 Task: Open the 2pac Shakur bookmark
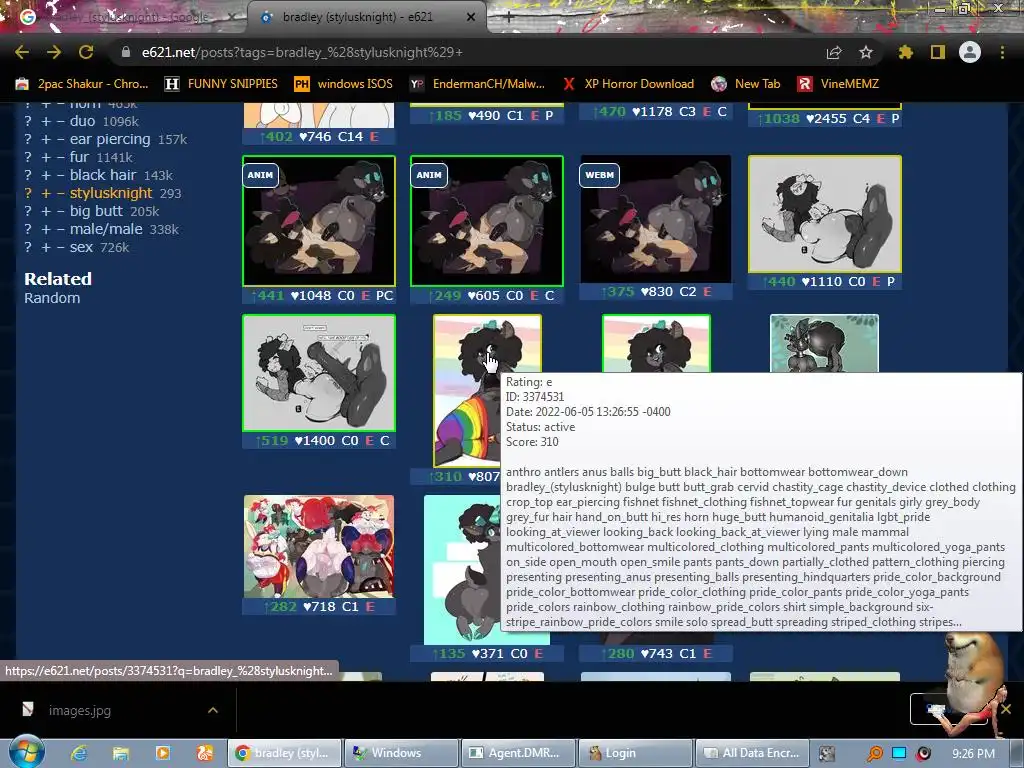[x=82, y=84]
